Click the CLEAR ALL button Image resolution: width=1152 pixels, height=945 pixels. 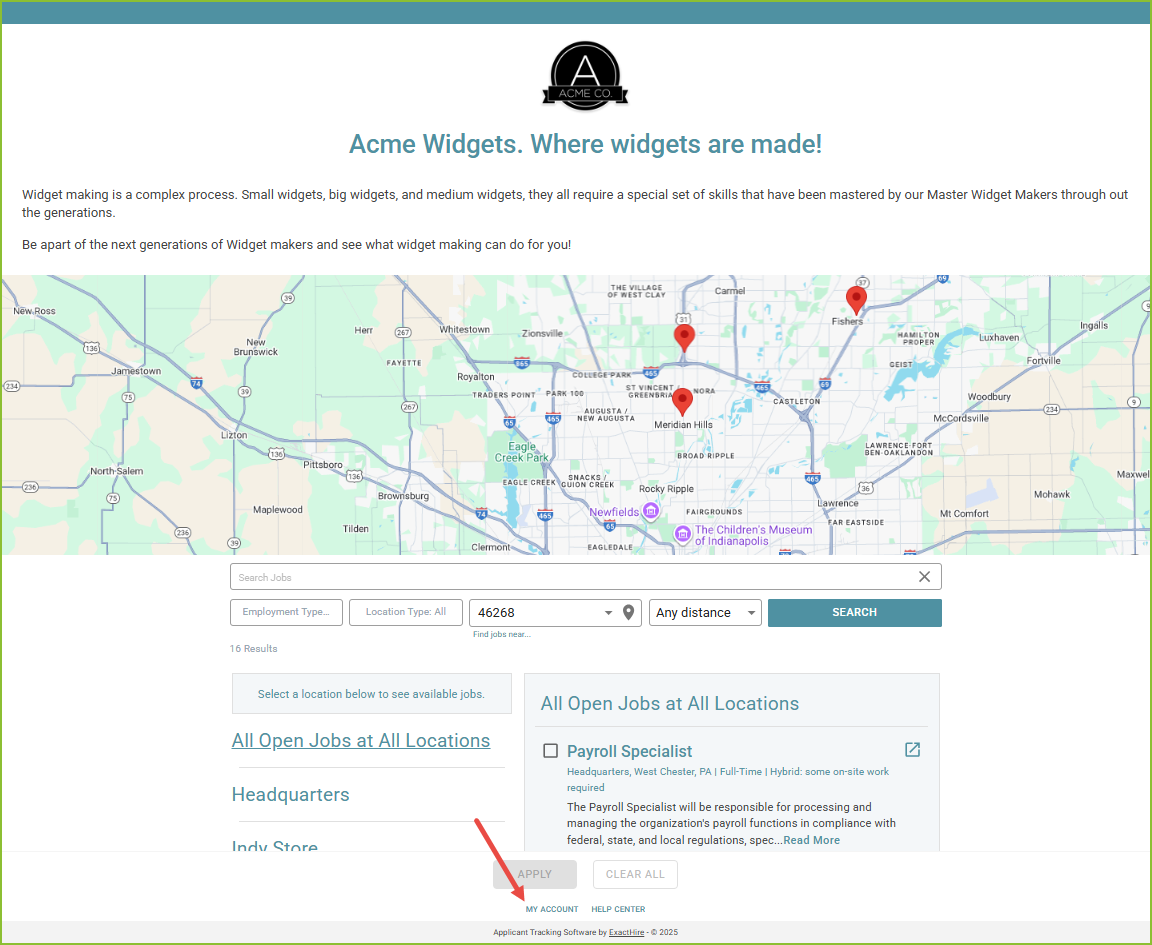tap(635, 874)
